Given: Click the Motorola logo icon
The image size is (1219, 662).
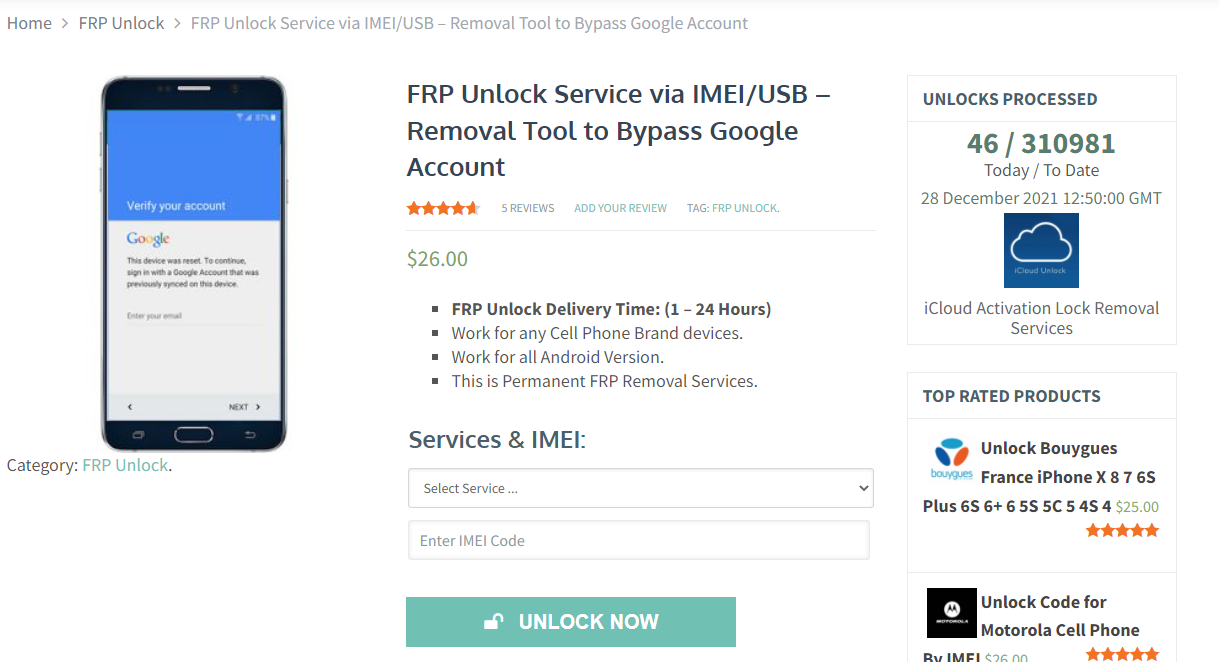Looking at the screenshot, I should click(951, 612).
